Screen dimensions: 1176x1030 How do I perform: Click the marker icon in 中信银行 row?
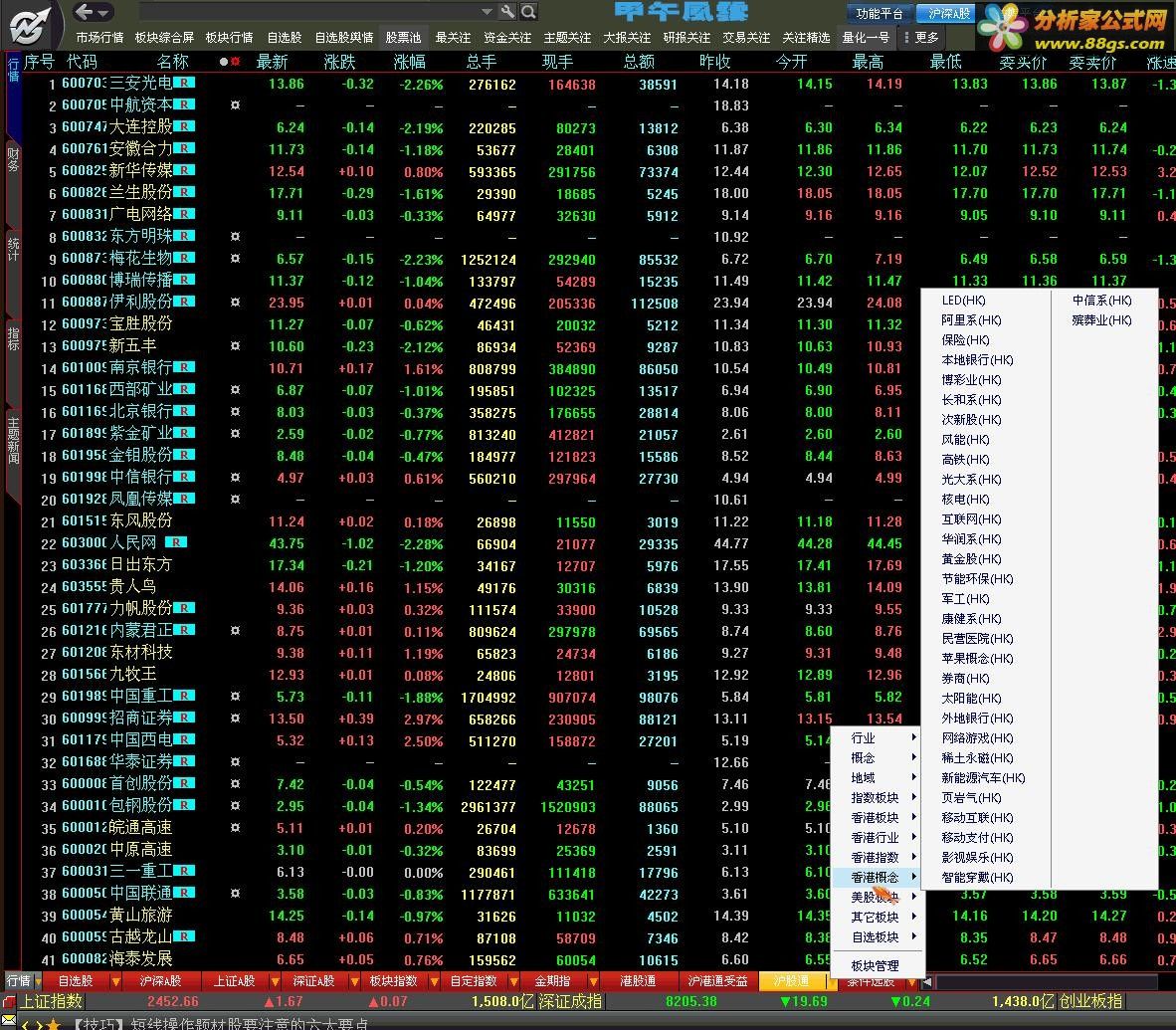point(235,477)
